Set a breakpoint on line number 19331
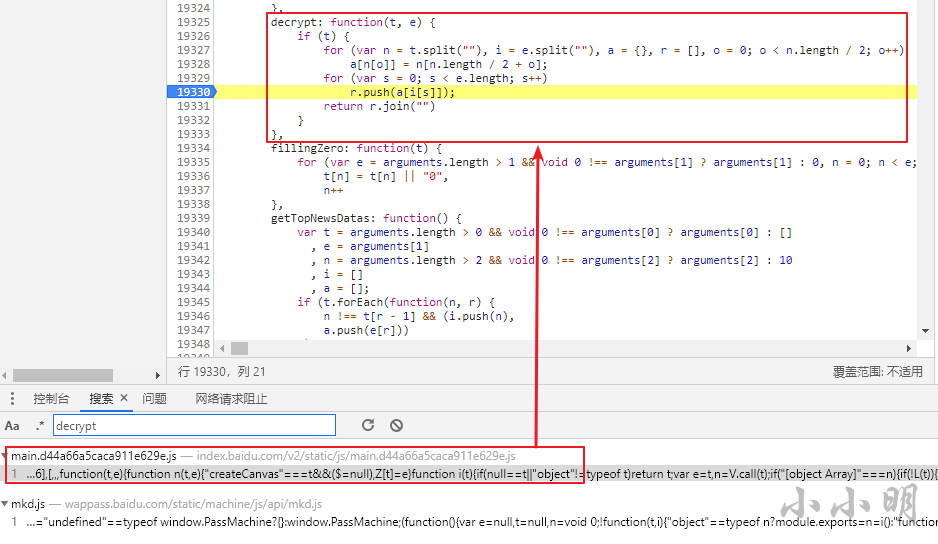Screen dimensions: 938x544 coord(193,106)
